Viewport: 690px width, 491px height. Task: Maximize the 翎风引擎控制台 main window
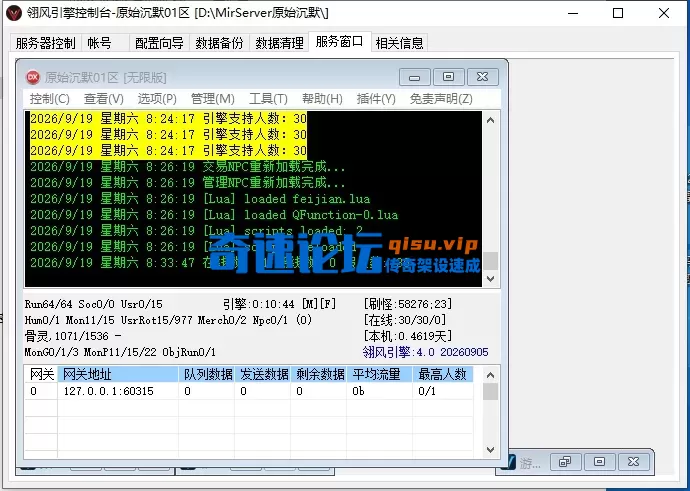(x=618, y=13)
